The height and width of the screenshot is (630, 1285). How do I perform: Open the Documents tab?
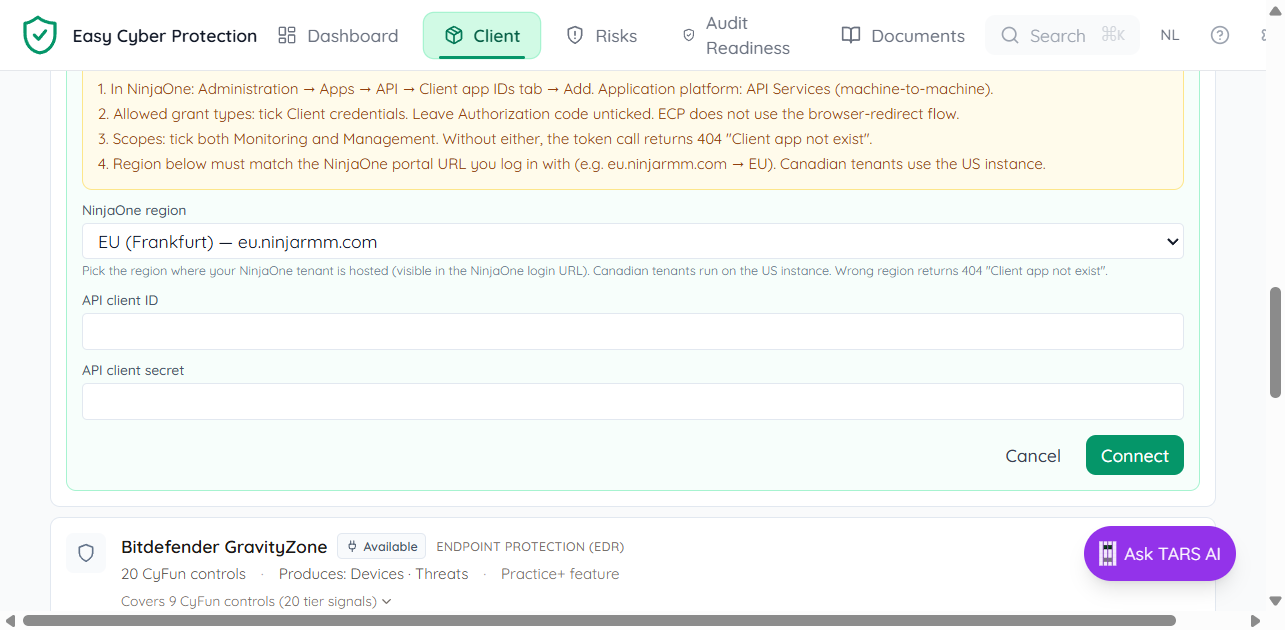[903, 36]
